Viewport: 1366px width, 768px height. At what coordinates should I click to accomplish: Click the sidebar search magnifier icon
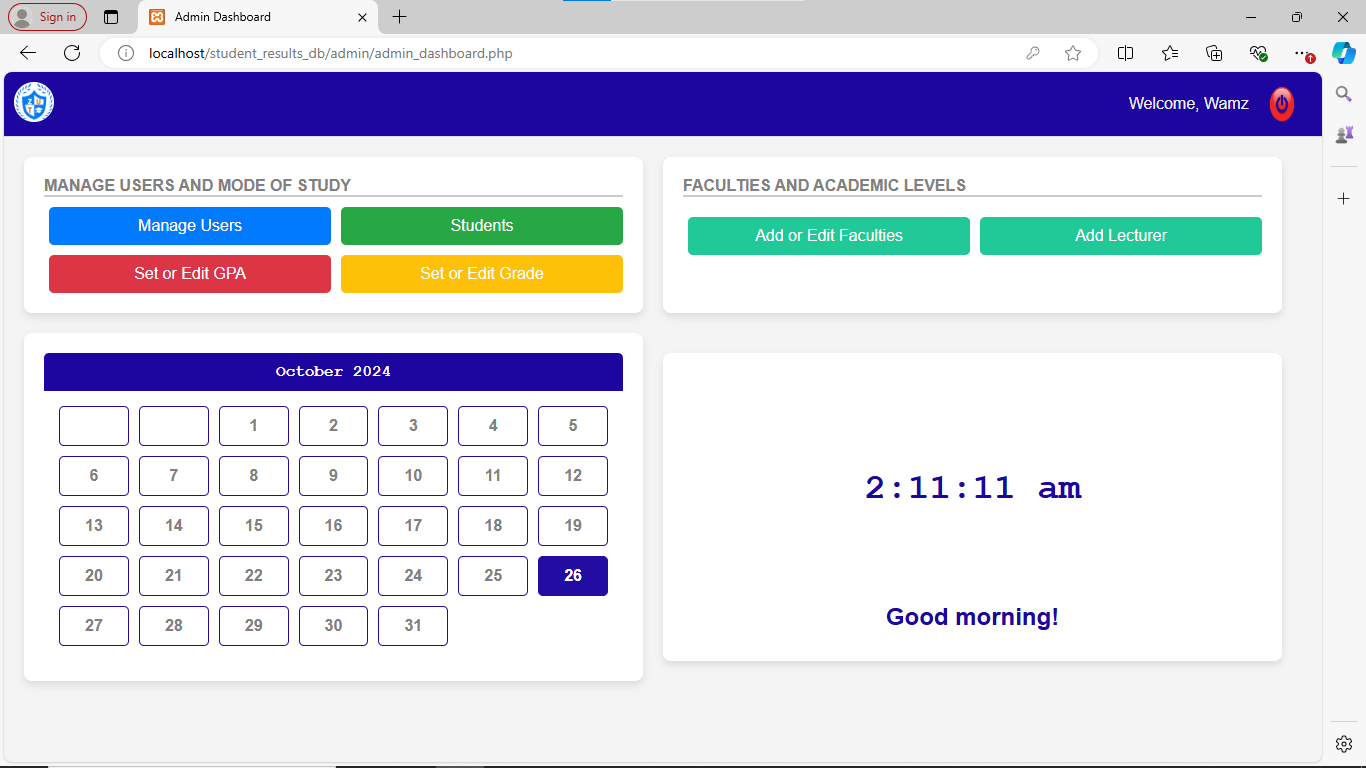pyautogui.click(x=1344, y=94)
